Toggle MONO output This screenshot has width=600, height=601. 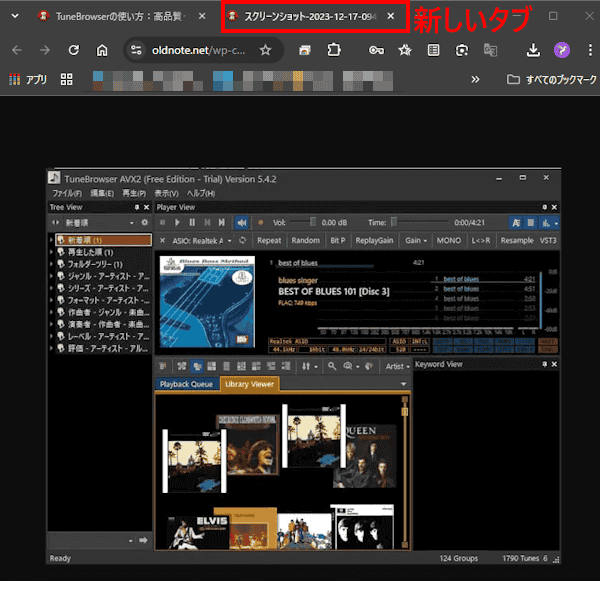point(449,241)
